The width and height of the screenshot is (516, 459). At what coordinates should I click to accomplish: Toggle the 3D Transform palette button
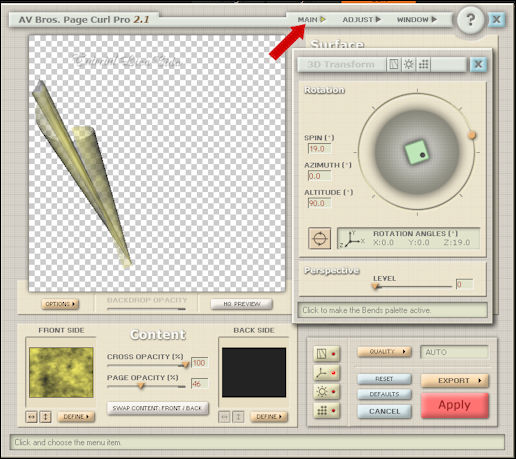click(x=326, y=373)
